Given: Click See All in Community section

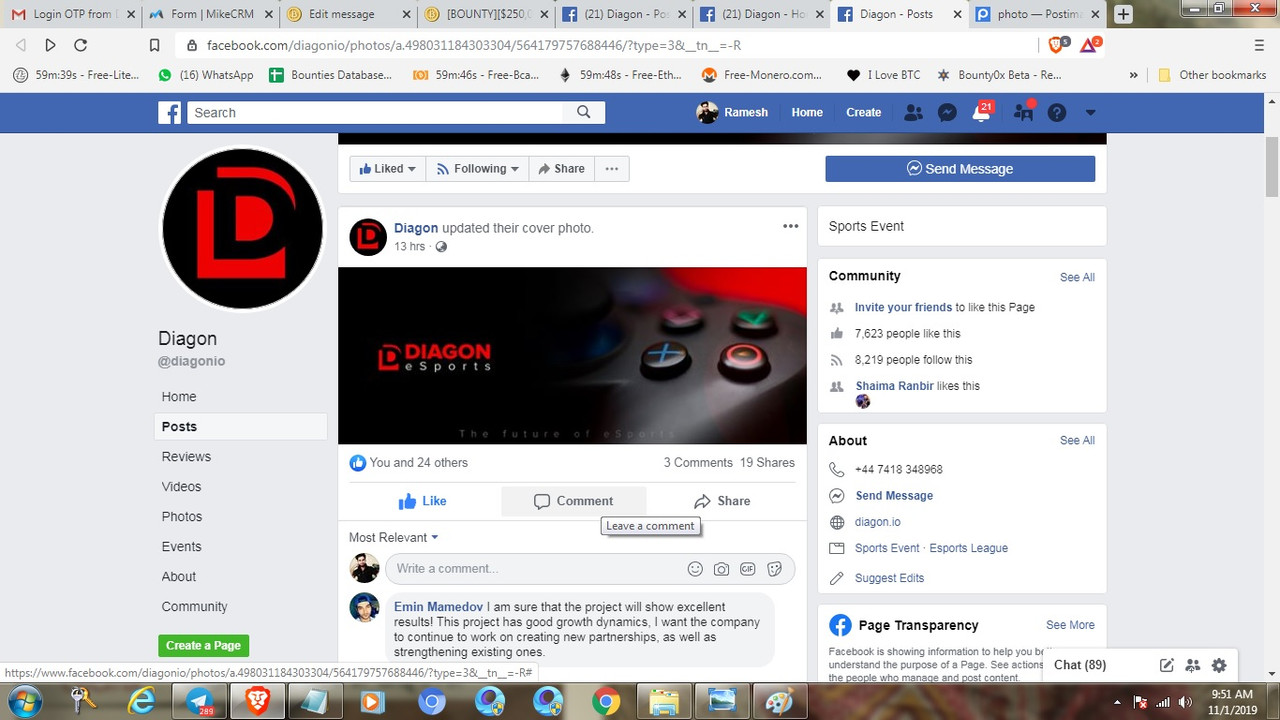Looking at the screenshot, I should (x=1077, y=277).
